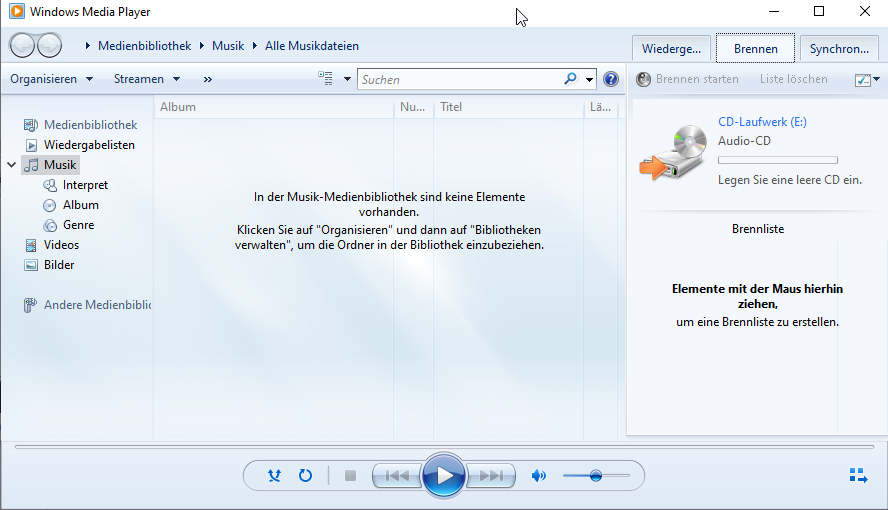Skip to the previous track
This screenshot has height=510, width=888.
[x=398, y=475]
